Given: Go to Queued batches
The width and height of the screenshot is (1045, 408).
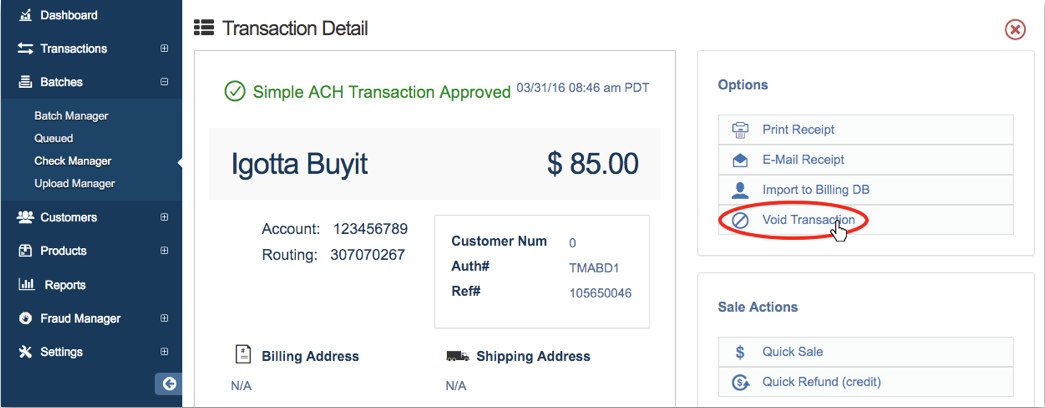Looking at the screenshot, I should point(54,139).
